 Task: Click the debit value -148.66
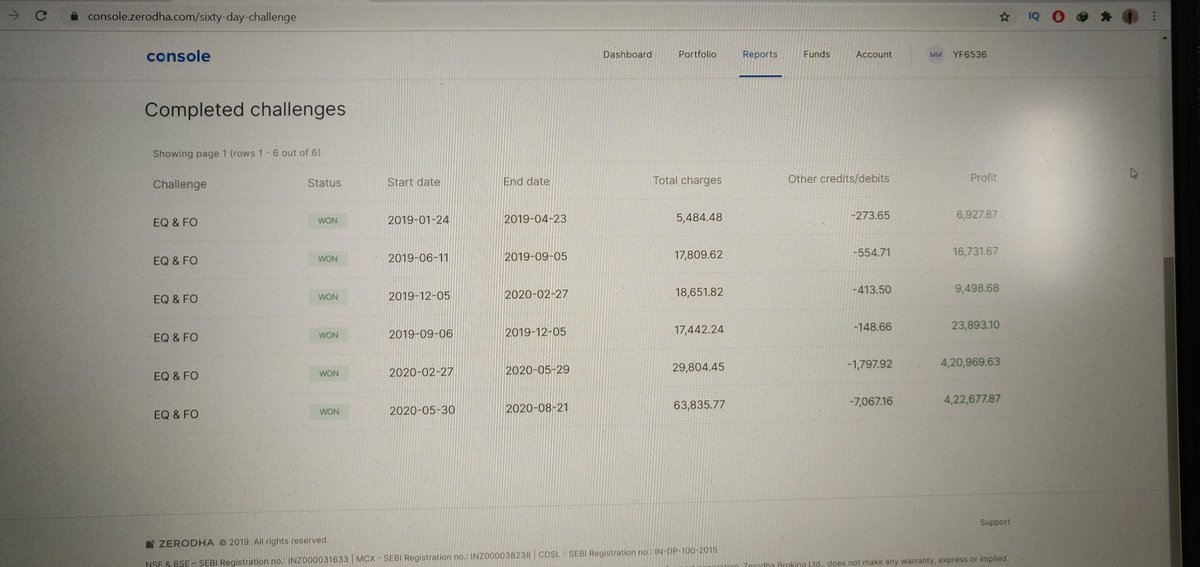click(871, 327)
